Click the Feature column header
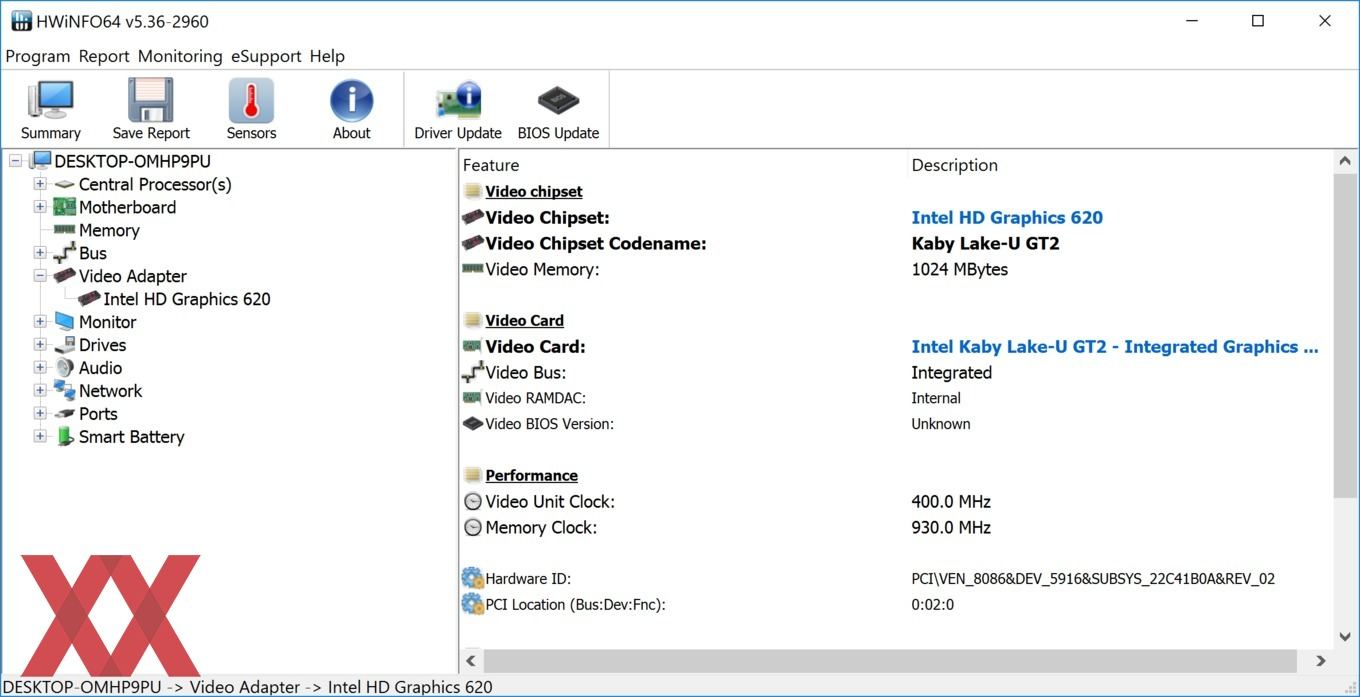1360x697 pixels. coord(684,165)
